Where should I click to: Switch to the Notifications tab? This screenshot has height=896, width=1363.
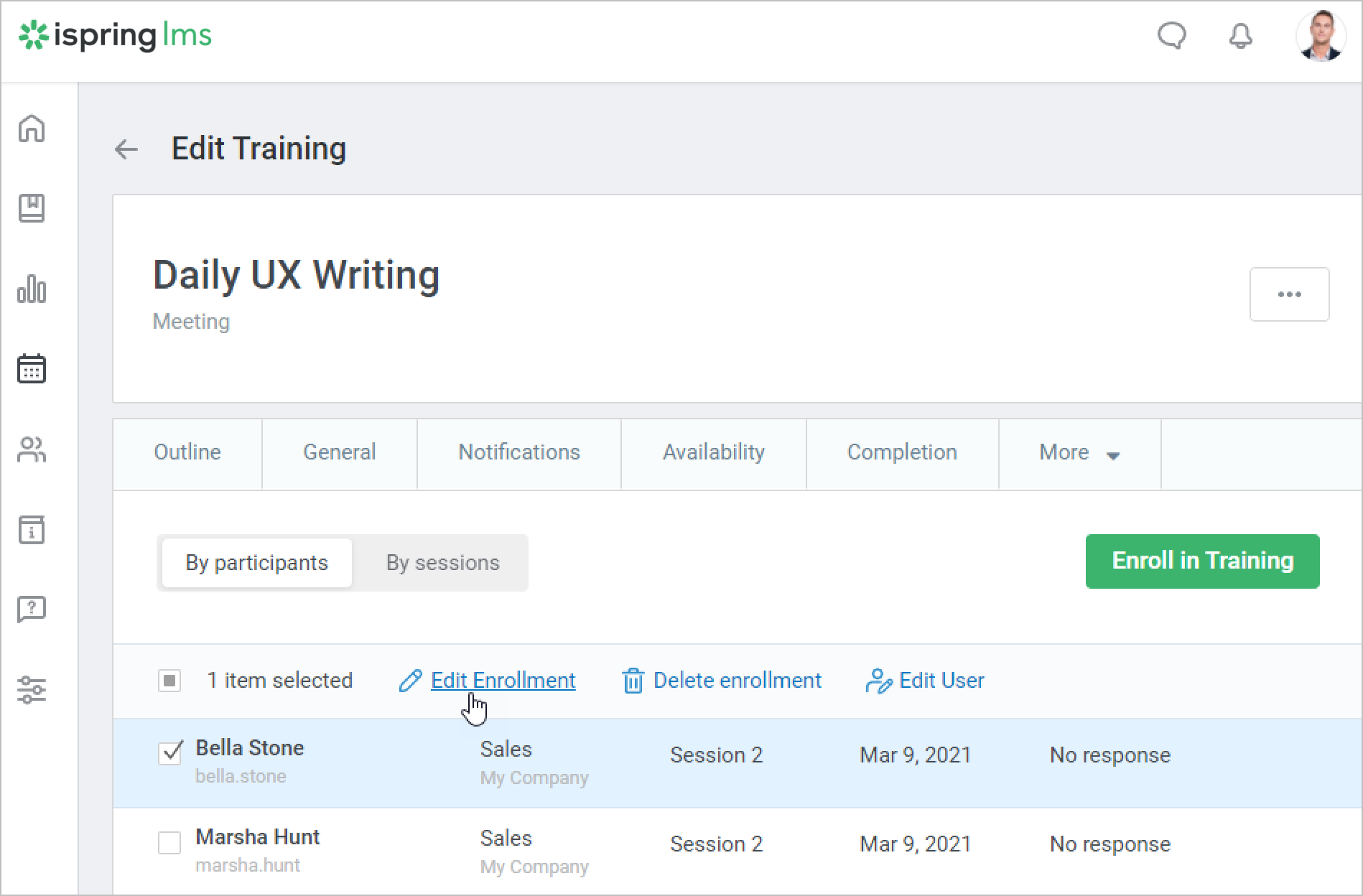tap(518, 453)
